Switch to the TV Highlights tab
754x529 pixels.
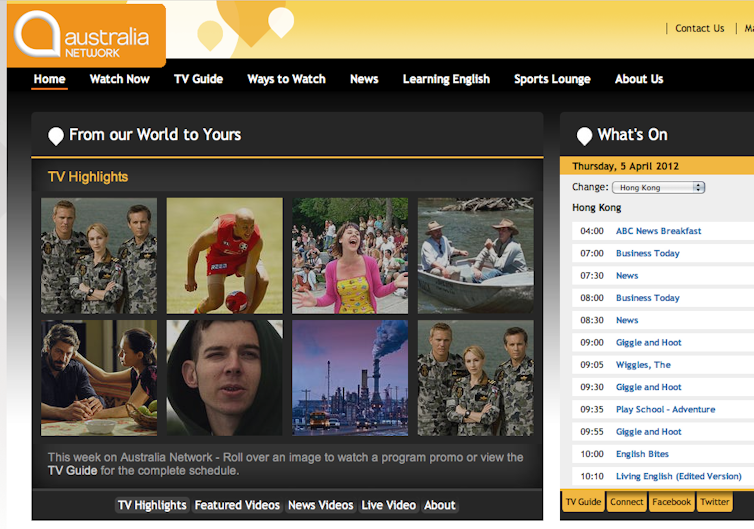click(152, 505)
